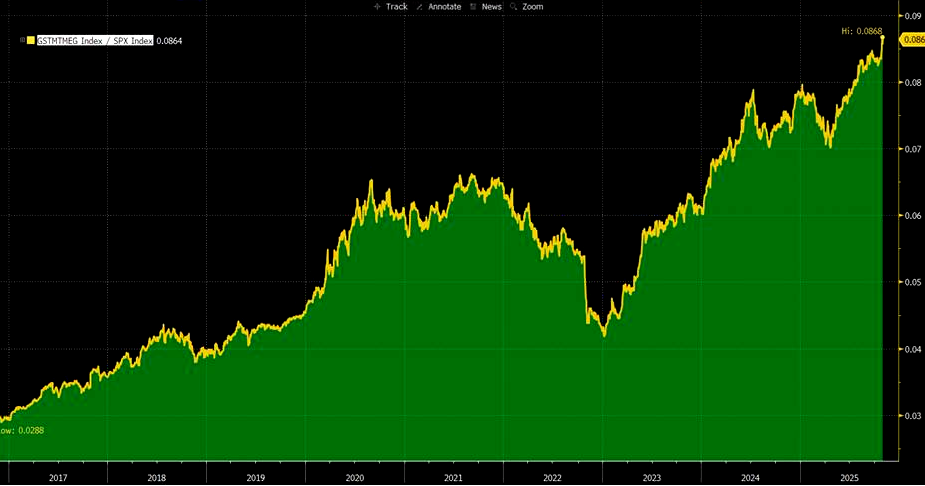Click the 0.0864 value in the legend
The width and height of the screenshot is (925, 486).
170,40
